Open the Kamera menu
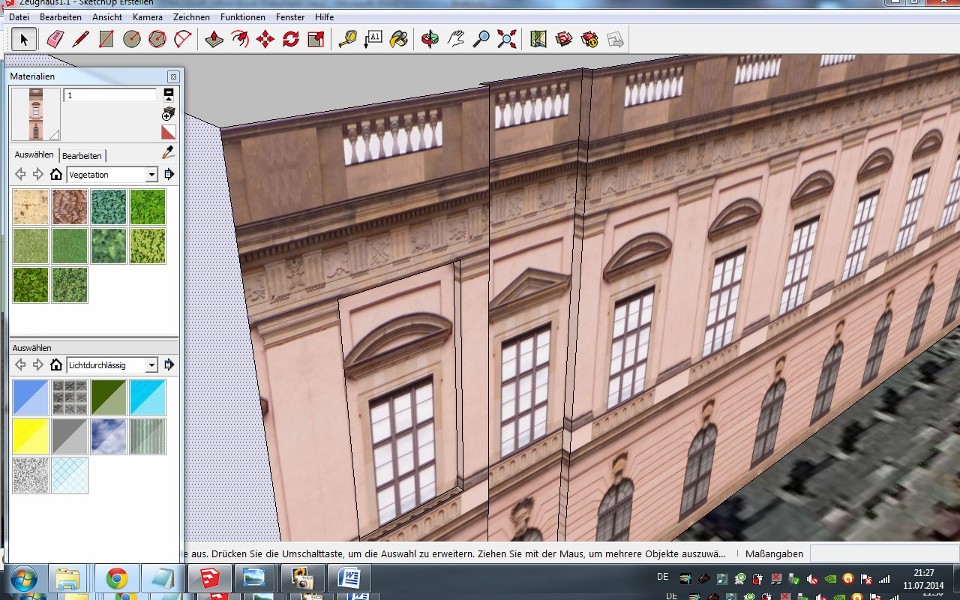This screenshot has width=960, height=600. (148, 17)
